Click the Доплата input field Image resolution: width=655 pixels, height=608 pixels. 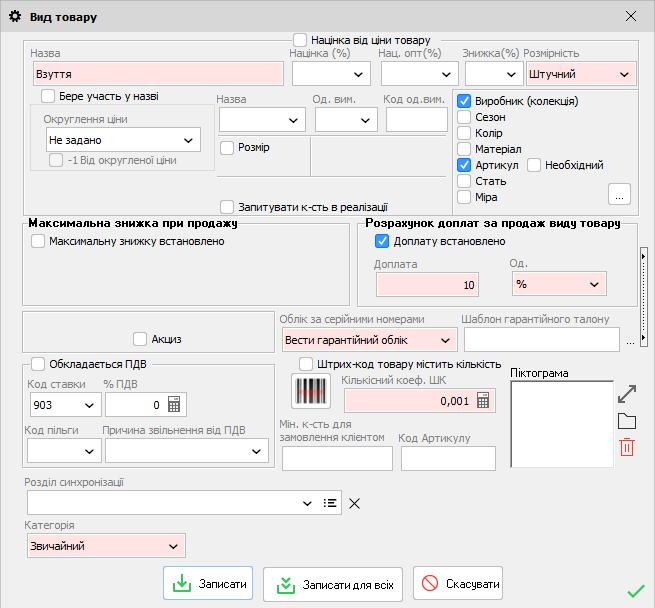(x=427, y=285)
